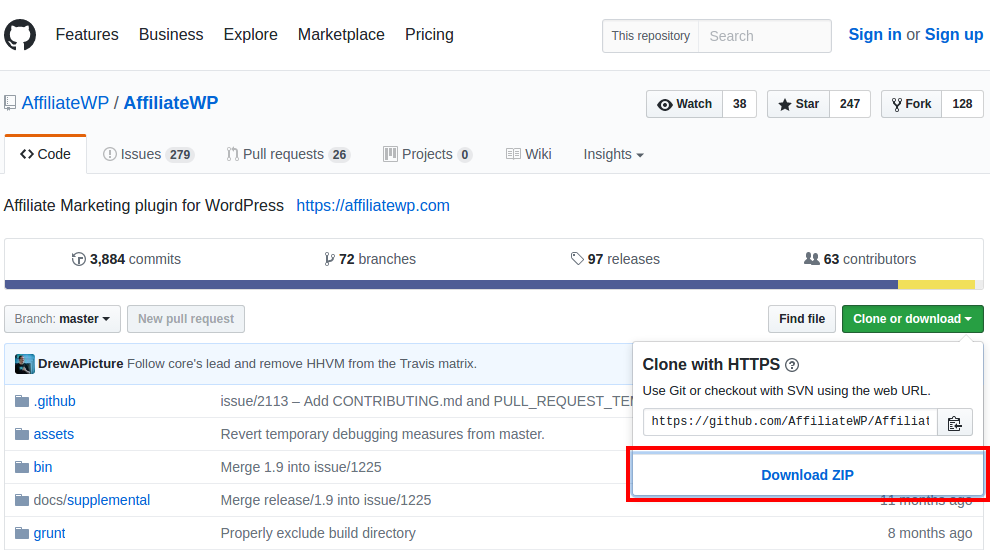990x550 pixels.
Task: Open Business in the top navigation
Action: [171, 35]
